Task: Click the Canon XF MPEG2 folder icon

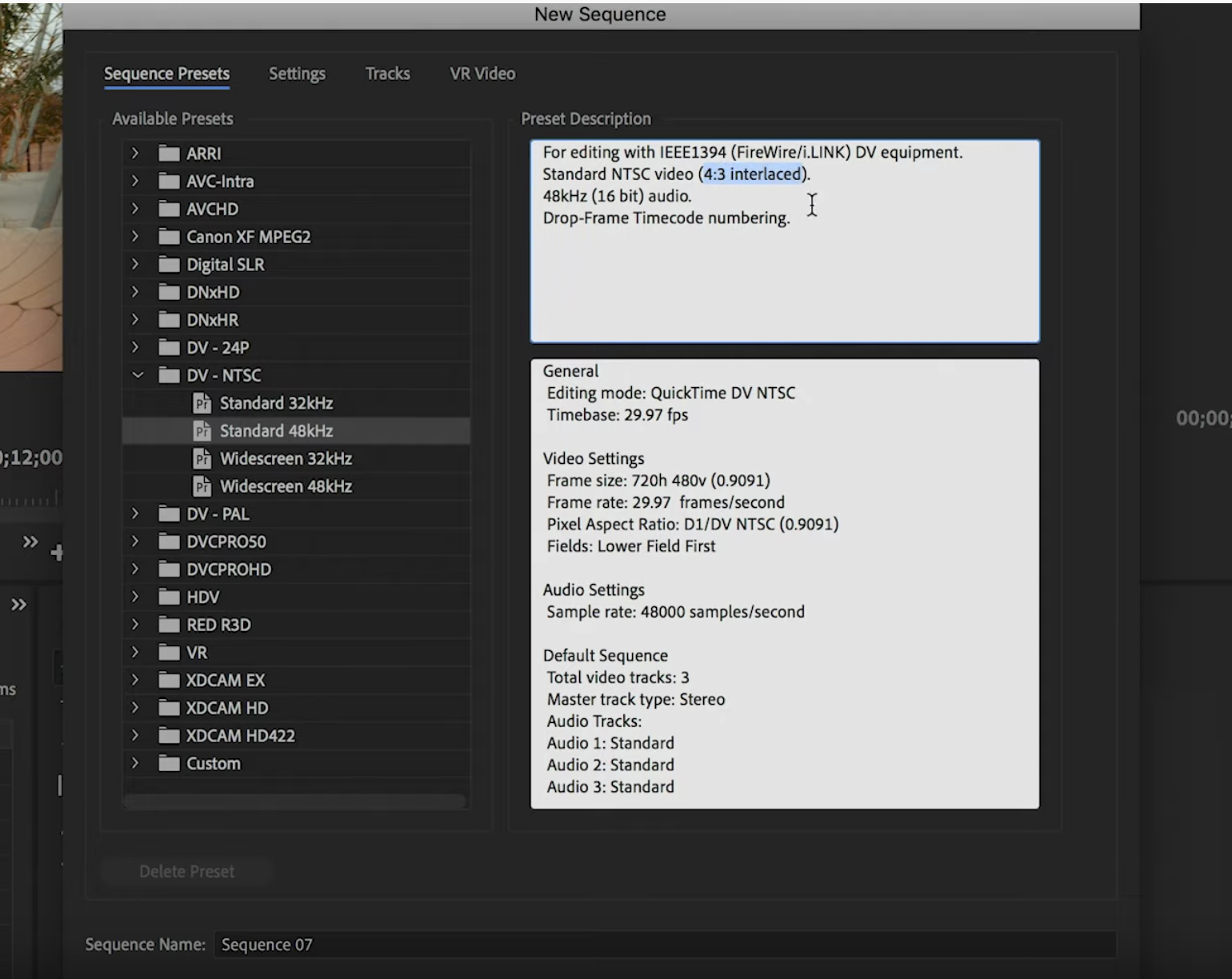Action: pyautogui.click(x=169, y=237)
